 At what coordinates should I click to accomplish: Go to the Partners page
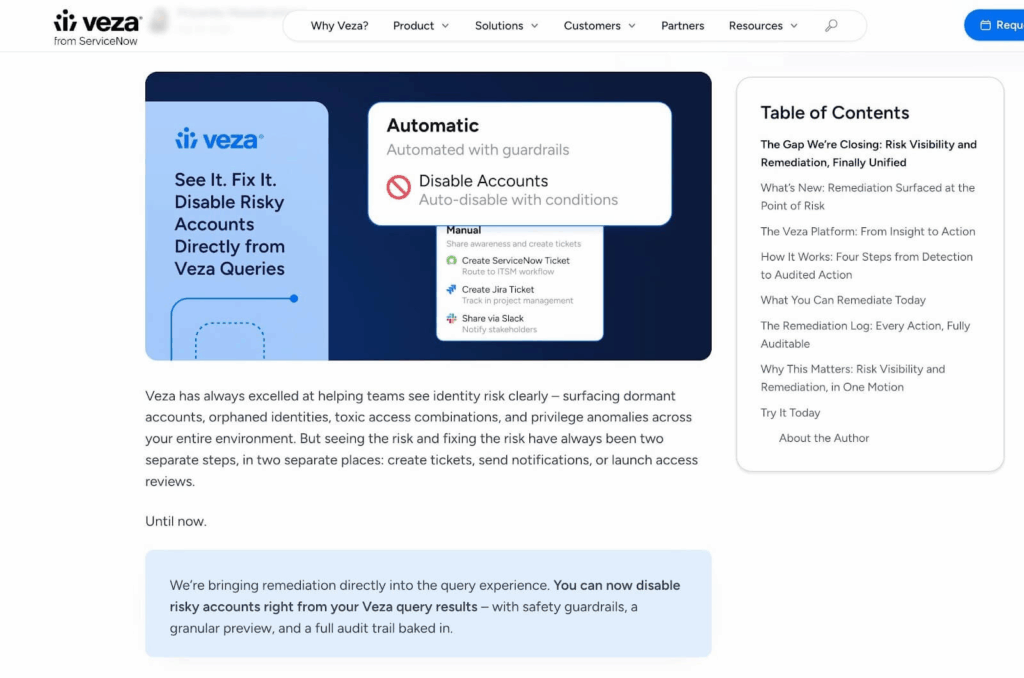click(682, 26)
